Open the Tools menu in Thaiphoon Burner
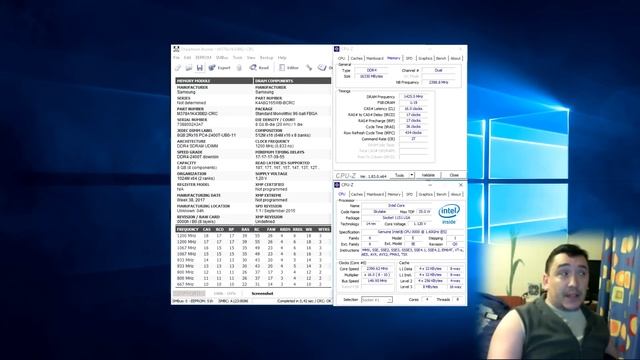This screenshot has height=360, width=640. (238, 58)
